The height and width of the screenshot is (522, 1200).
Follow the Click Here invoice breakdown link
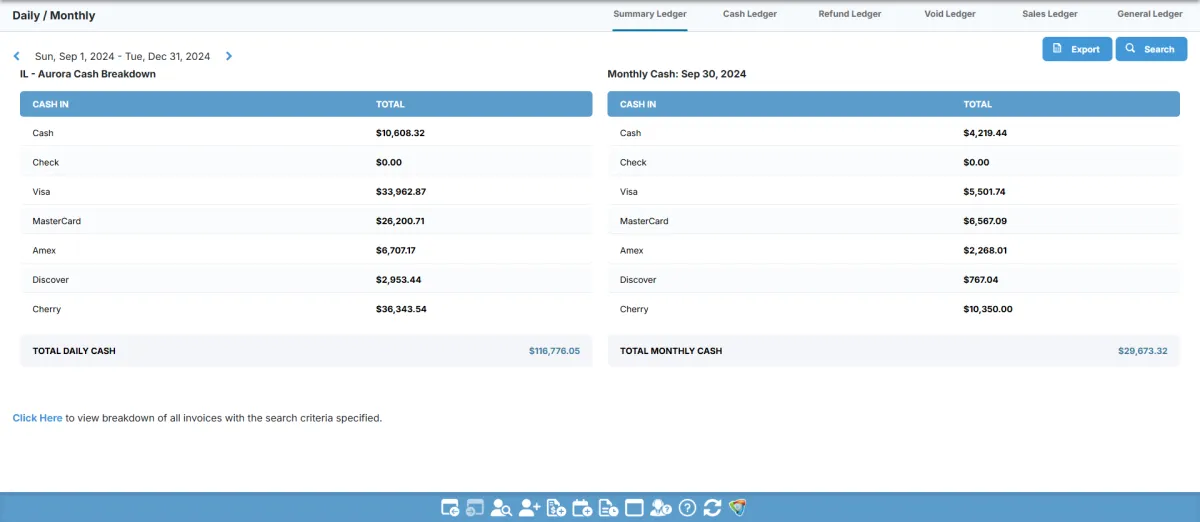[x=37, y=418]
